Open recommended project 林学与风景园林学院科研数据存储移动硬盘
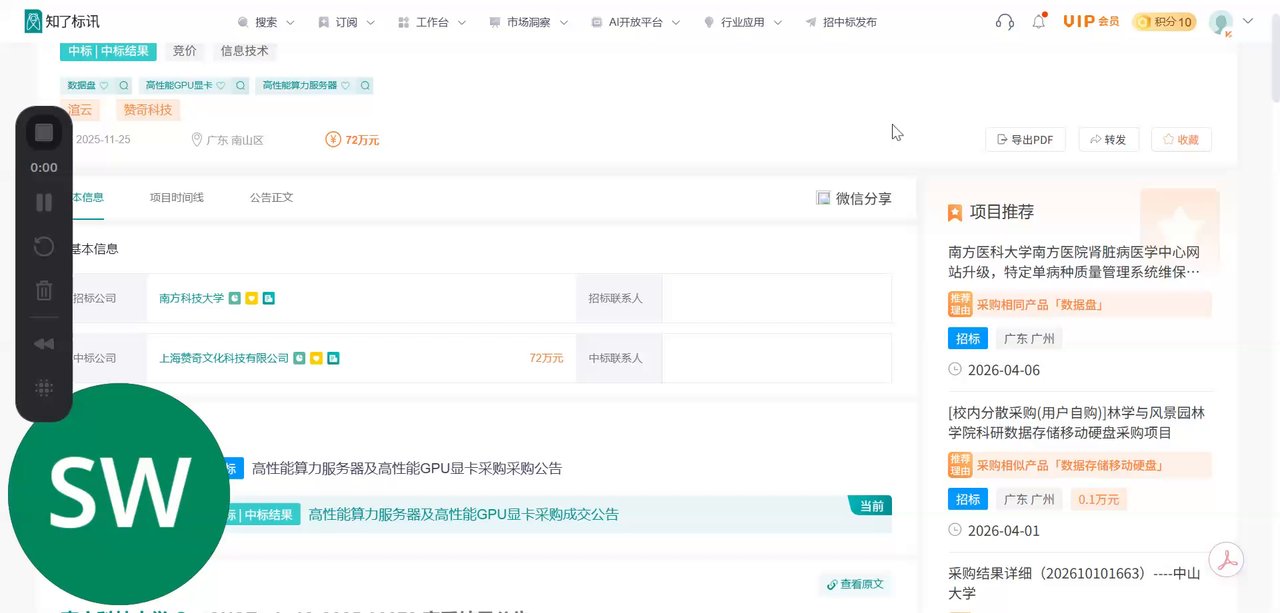This screenshot has height=613, width=1280. tap(1076, 422)
